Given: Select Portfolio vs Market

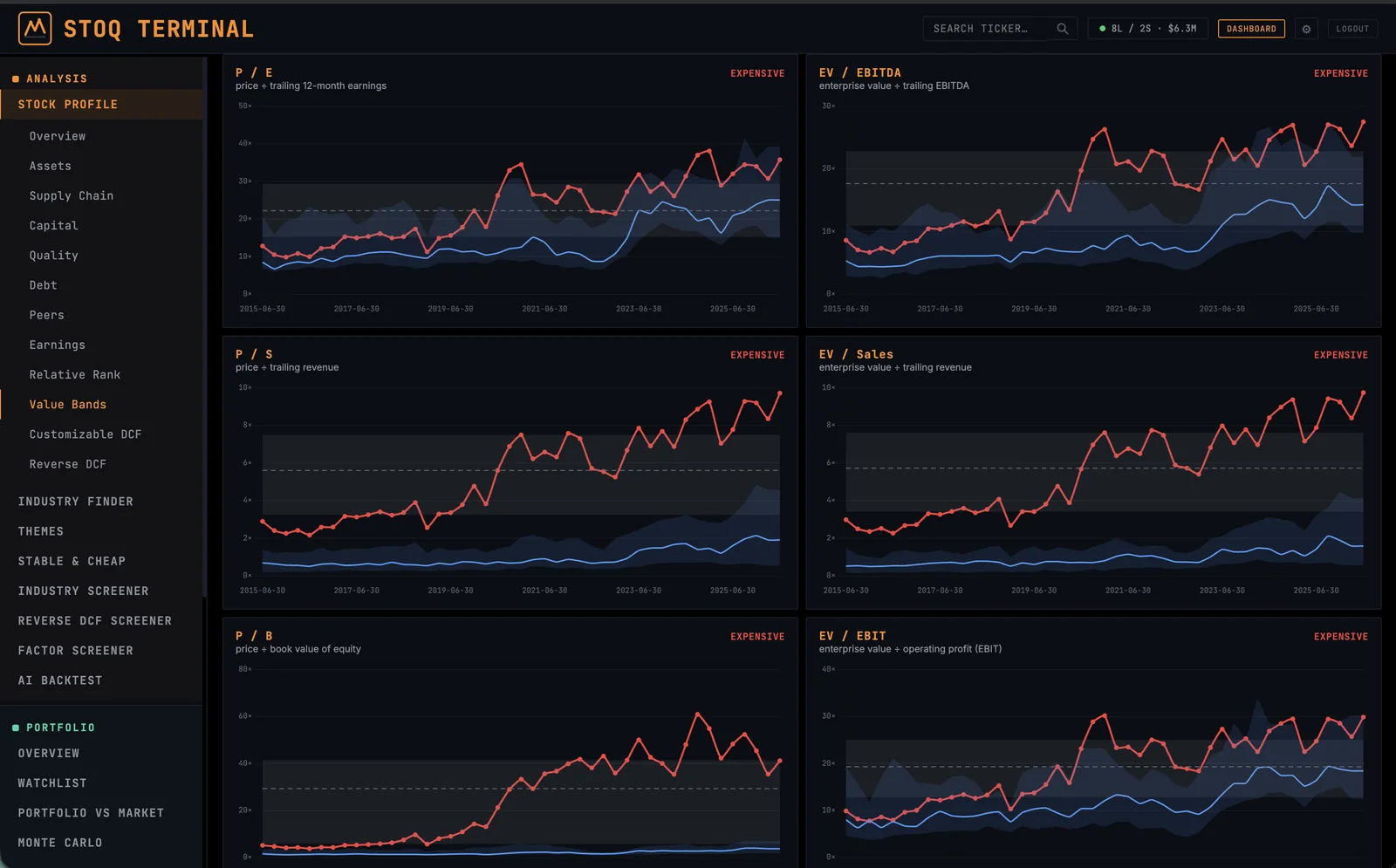Looking at the screenshot, I should (92, 813).
